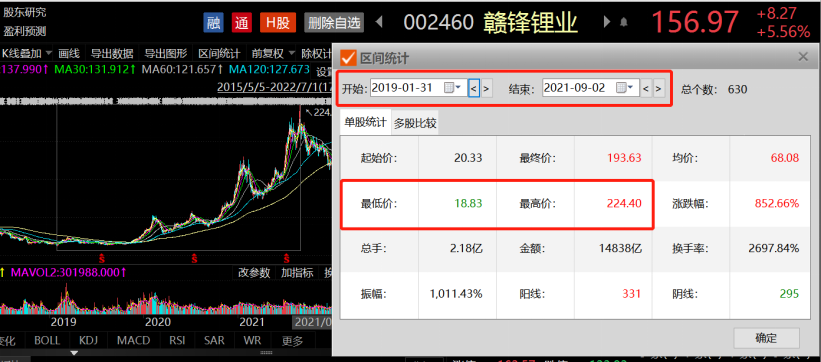The height and width of the screenshot is (362, 821).
Task: Click the 换手率 value 2697.84%
Action: [x=774, y=248]
